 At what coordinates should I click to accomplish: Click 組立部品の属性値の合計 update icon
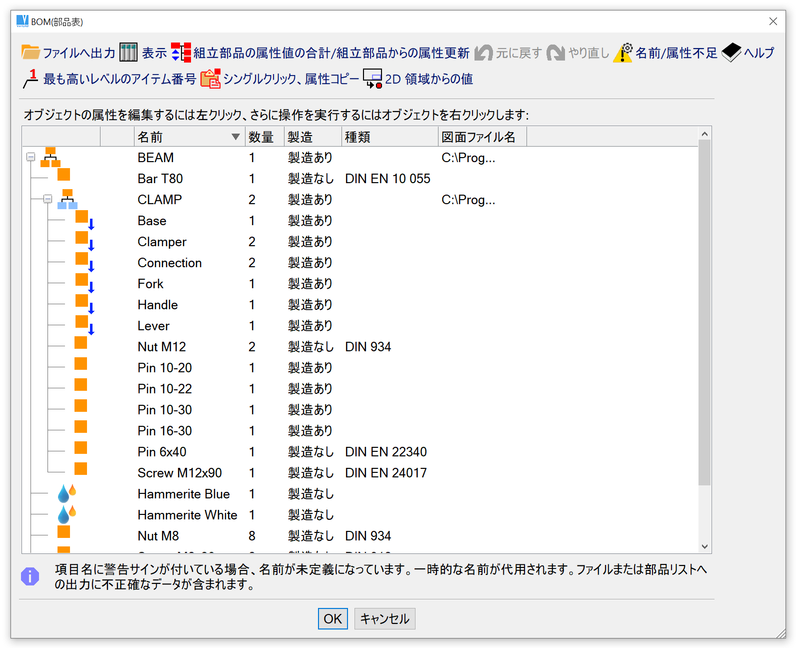[x=181, y=53]
